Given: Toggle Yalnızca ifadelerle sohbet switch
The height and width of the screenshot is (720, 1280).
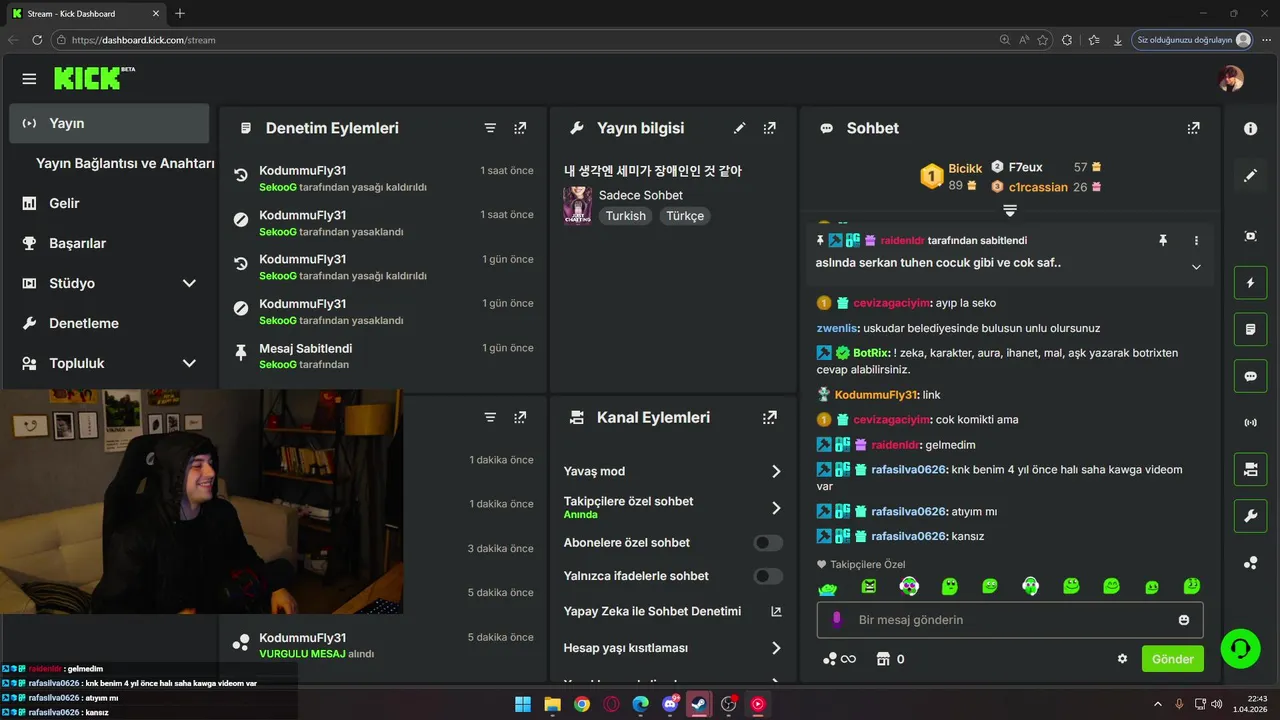Looking at the screenshot, I should point(768,576).
